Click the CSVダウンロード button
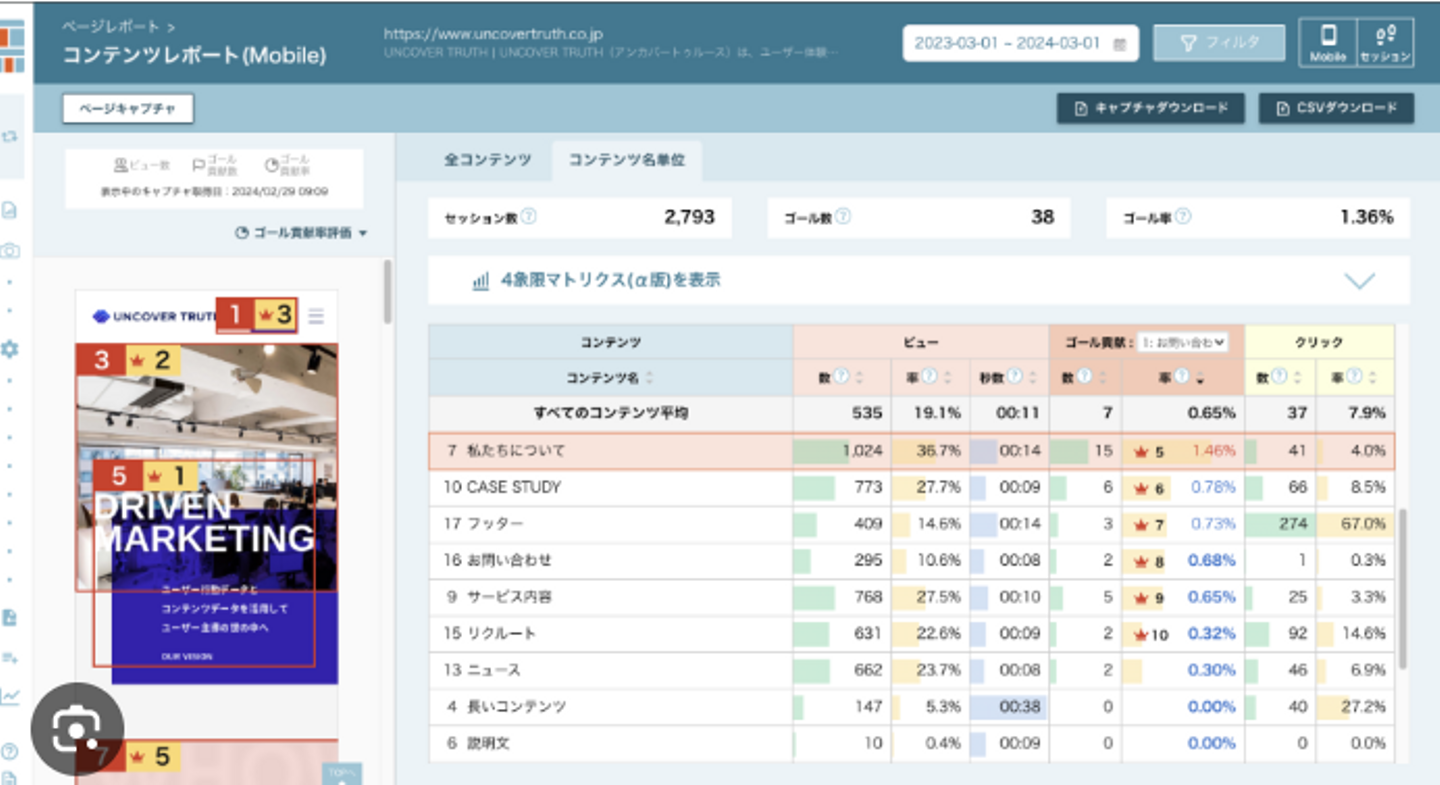This screenshot has width=1440, height=785. pos(1336,108)
